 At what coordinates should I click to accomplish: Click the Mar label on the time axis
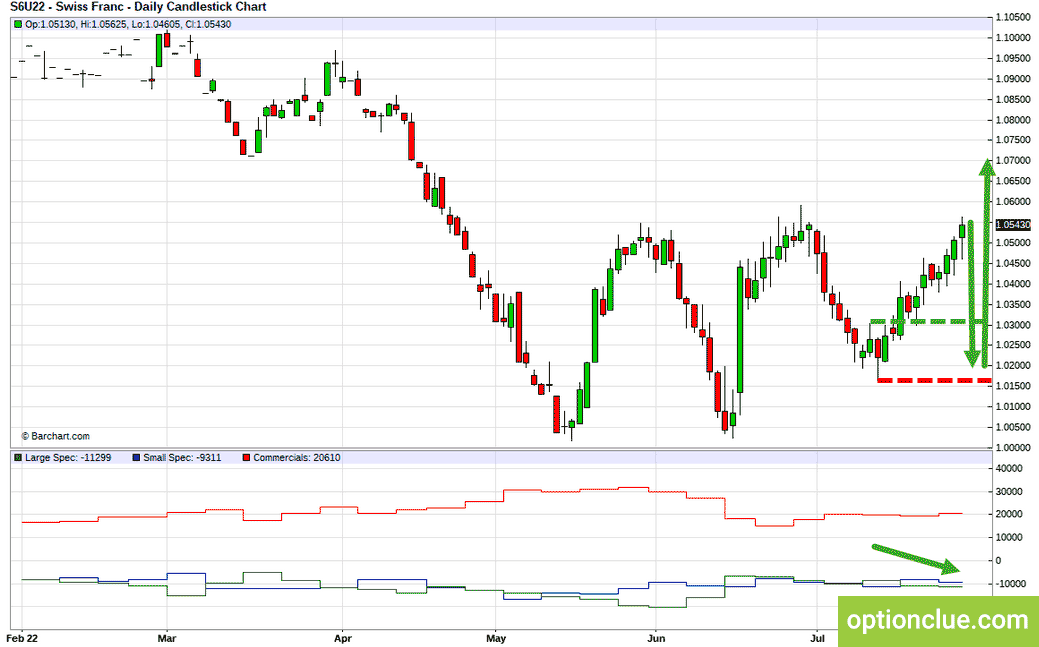pyautogui.click(x=166, y=638)
